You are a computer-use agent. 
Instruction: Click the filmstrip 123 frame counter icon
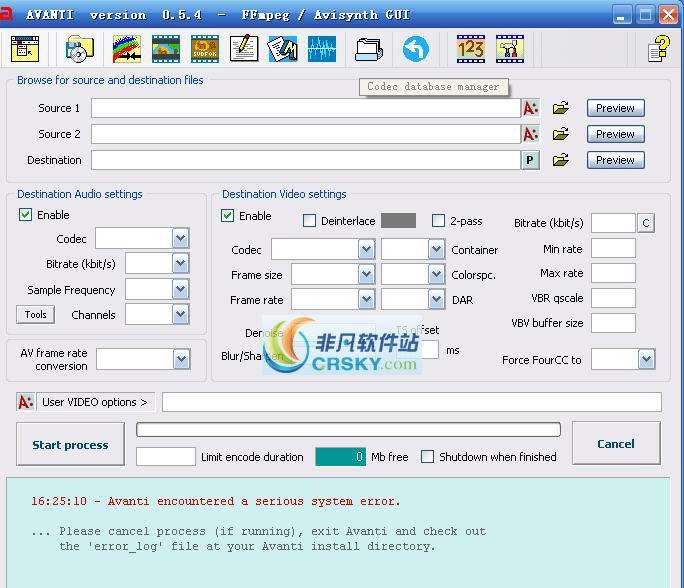[470, 49]
